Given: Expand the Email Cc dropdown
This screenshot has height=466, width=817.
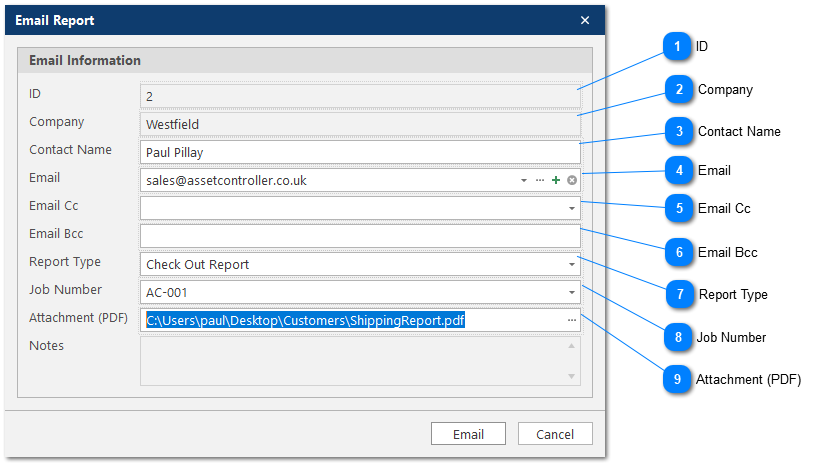Looking at the screenshot, I should [572, 209].
